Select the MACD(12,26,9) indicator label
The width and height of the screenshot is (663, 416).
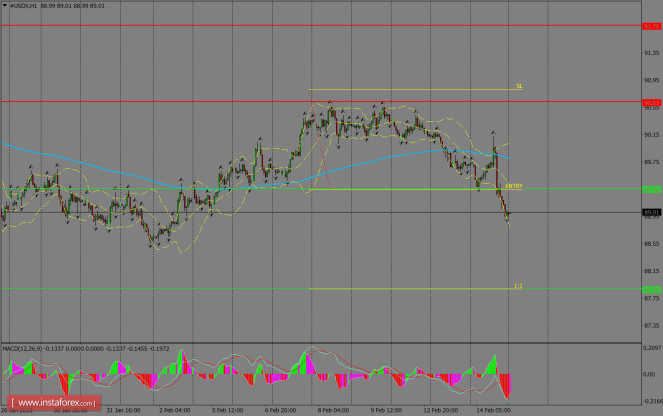pyautogui.click(x=22, y=349)
